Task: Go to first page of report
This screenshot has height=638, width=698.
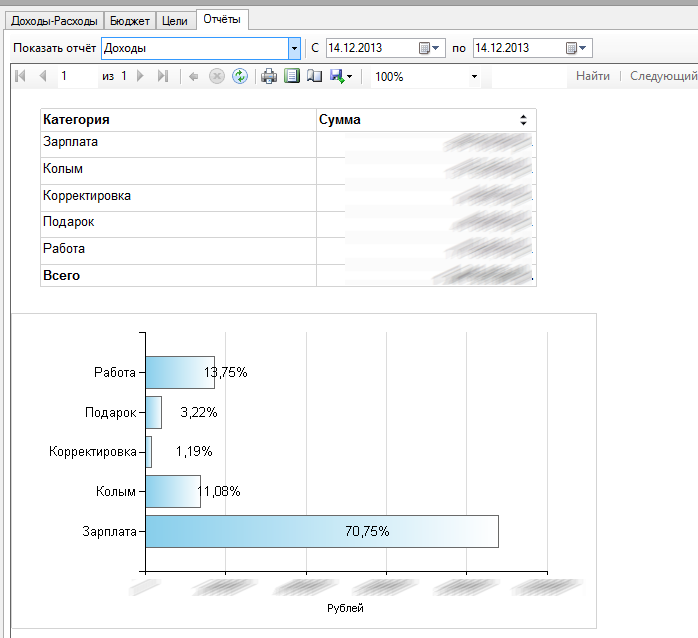Action: point(21,76)
